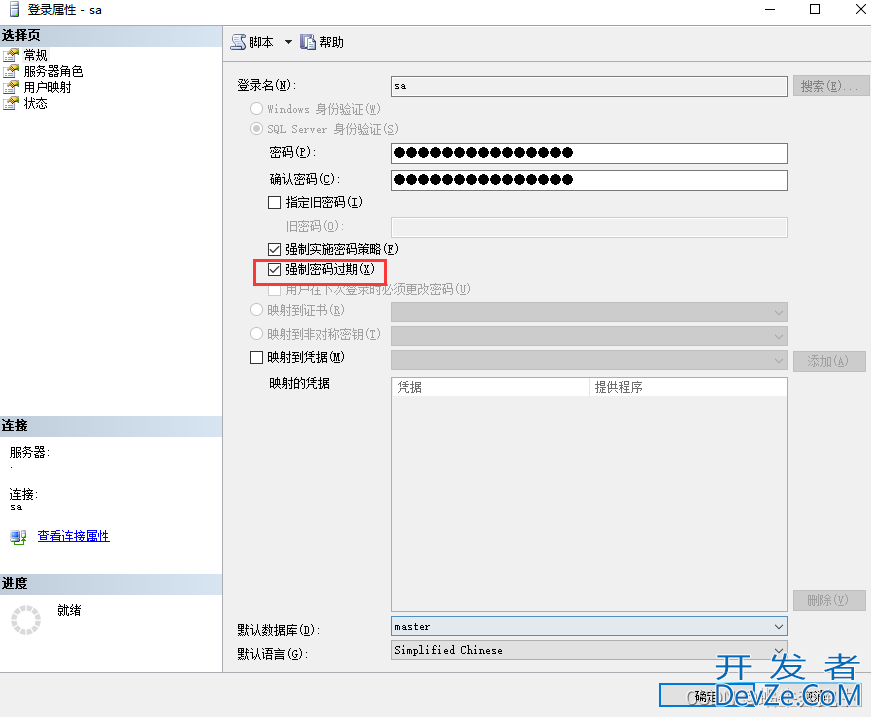
Task: Click the 删除 button
Action: point(829,600)
